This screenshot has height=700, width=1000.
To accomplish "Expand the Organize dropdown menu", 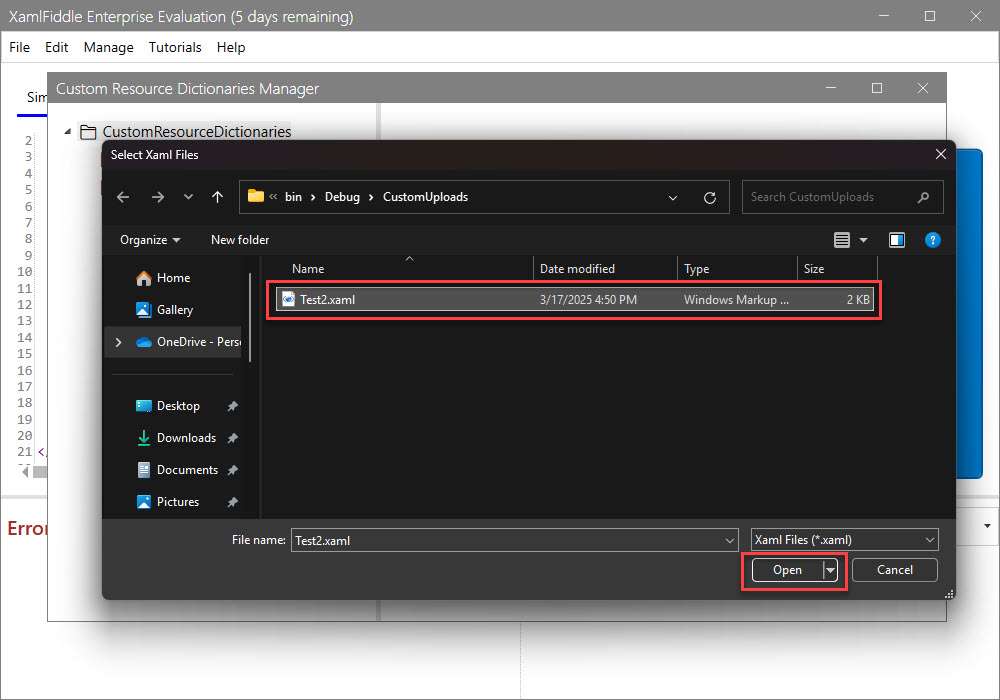I will pyautogui.click(x=150, y=240).
